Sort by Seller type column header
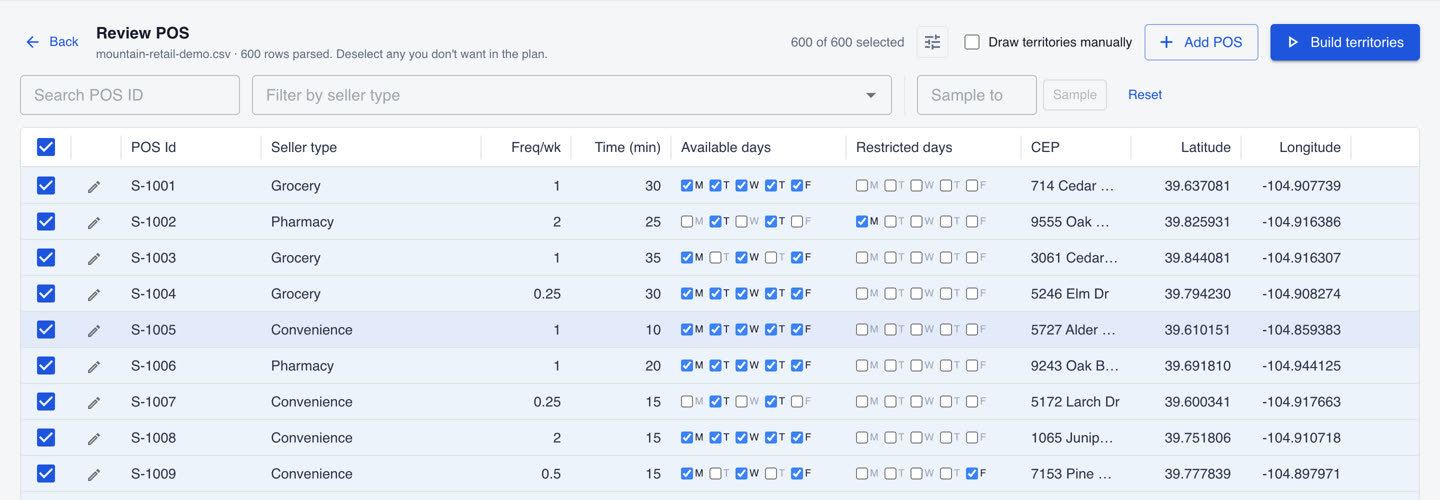 (304, 147)
